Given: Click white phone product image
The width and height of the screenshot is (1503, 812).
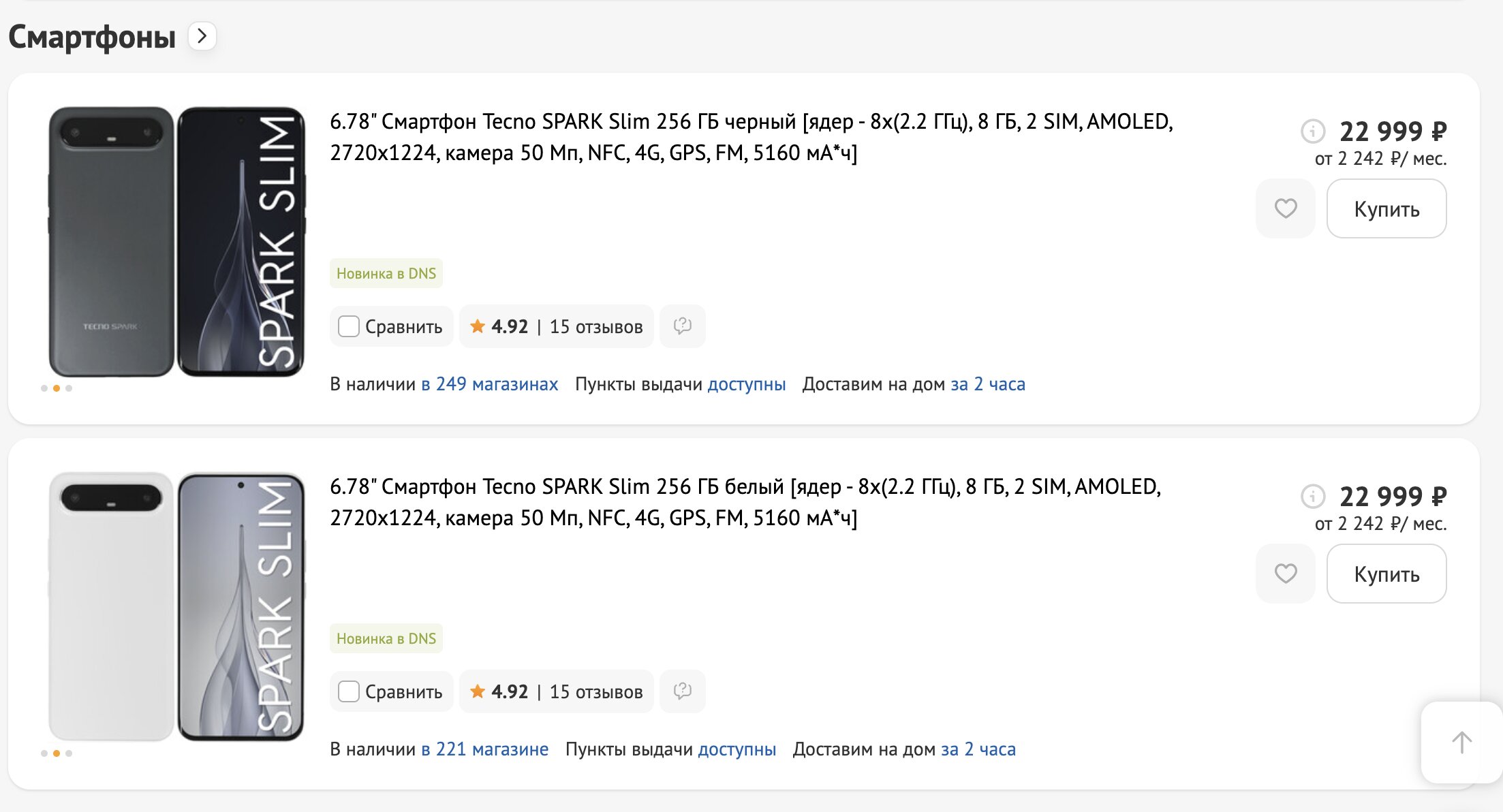Looking at the screenshot, I should tap(176, 606).
